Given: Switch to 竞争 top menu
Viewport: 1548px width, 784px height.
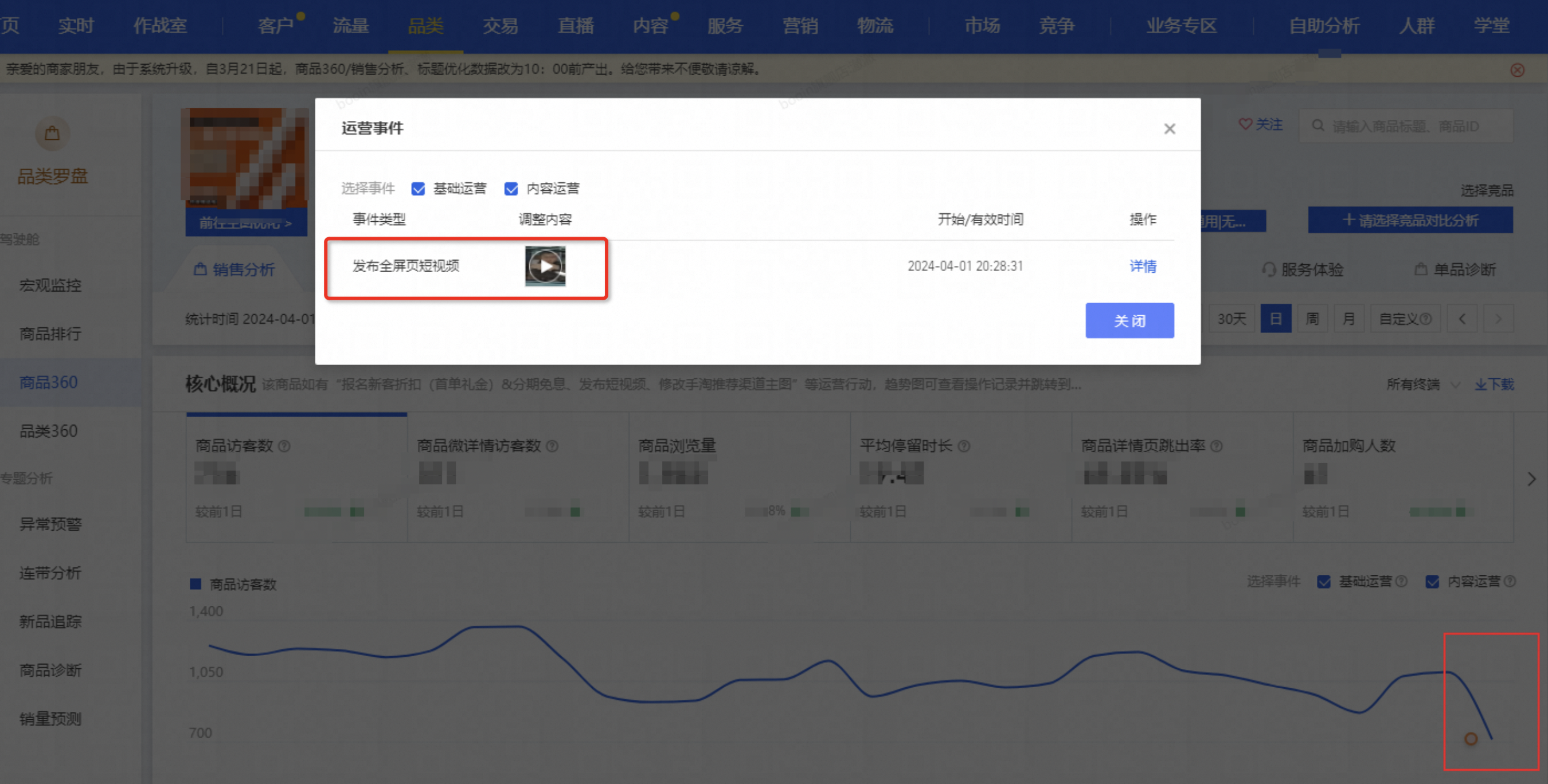Looking at the screenshot, I should click(1057, 26).
